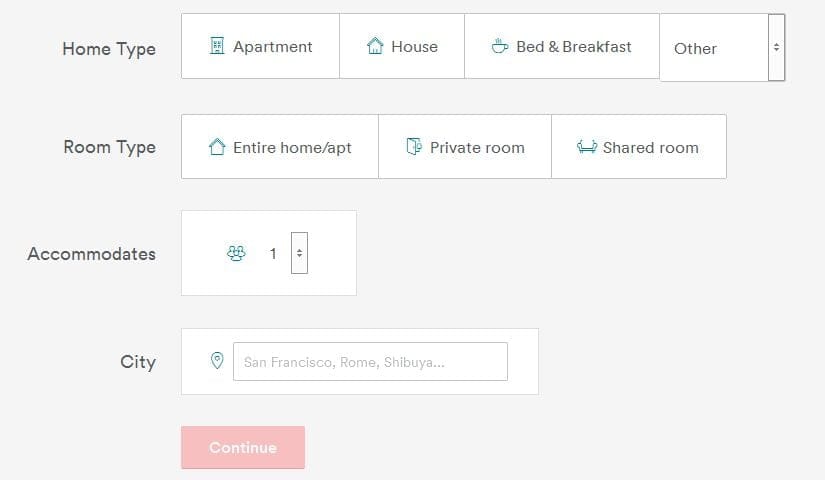Pick Entire home/apt room type
Image resolution: width=825 pixels, height=480 pixels.
pos(280,146)
